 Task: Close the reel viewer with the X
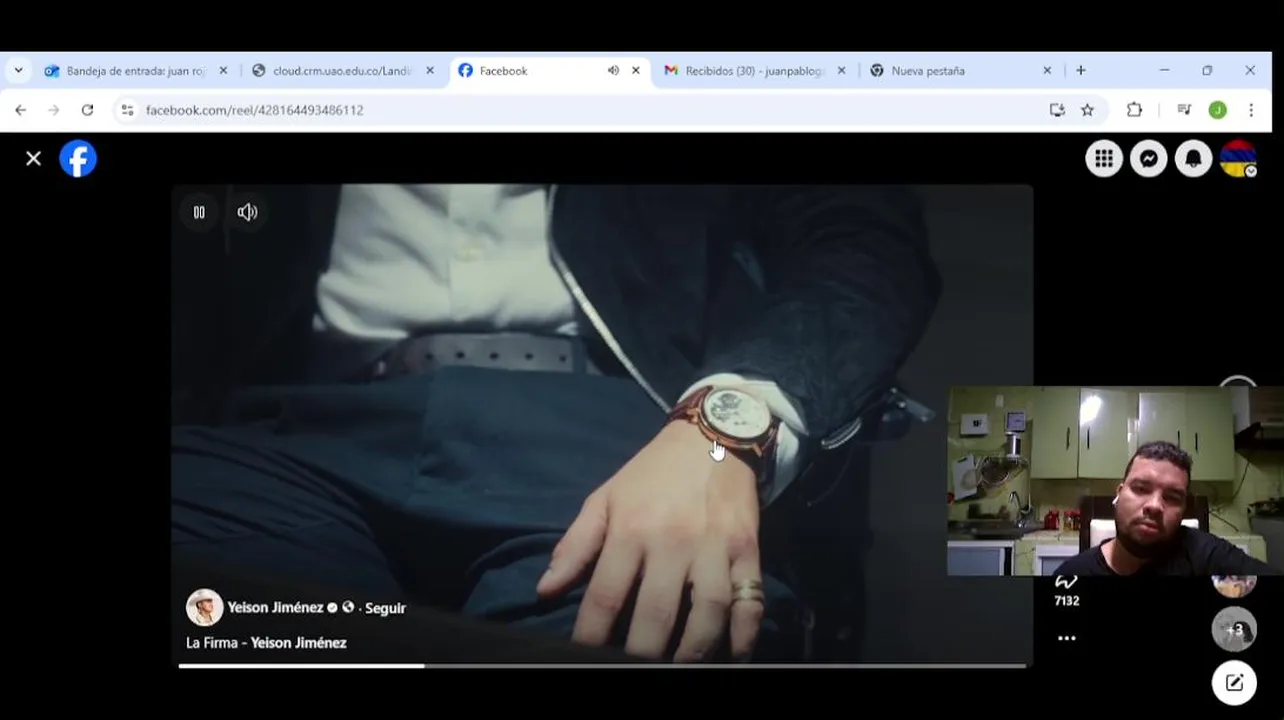coord(33,158)
